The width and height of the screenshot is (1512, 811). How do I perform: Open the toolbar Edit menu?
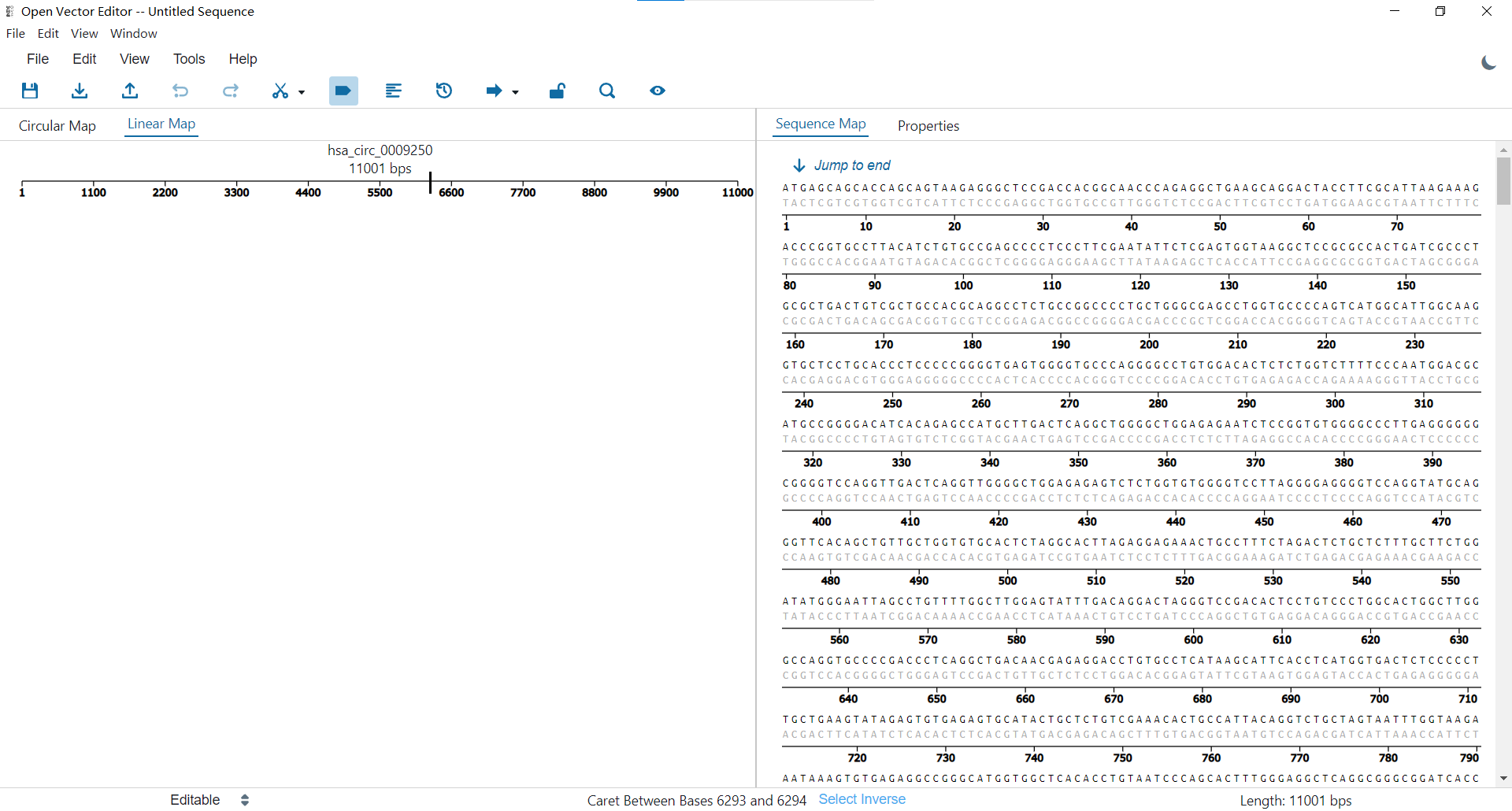click(x=84, y=59)
